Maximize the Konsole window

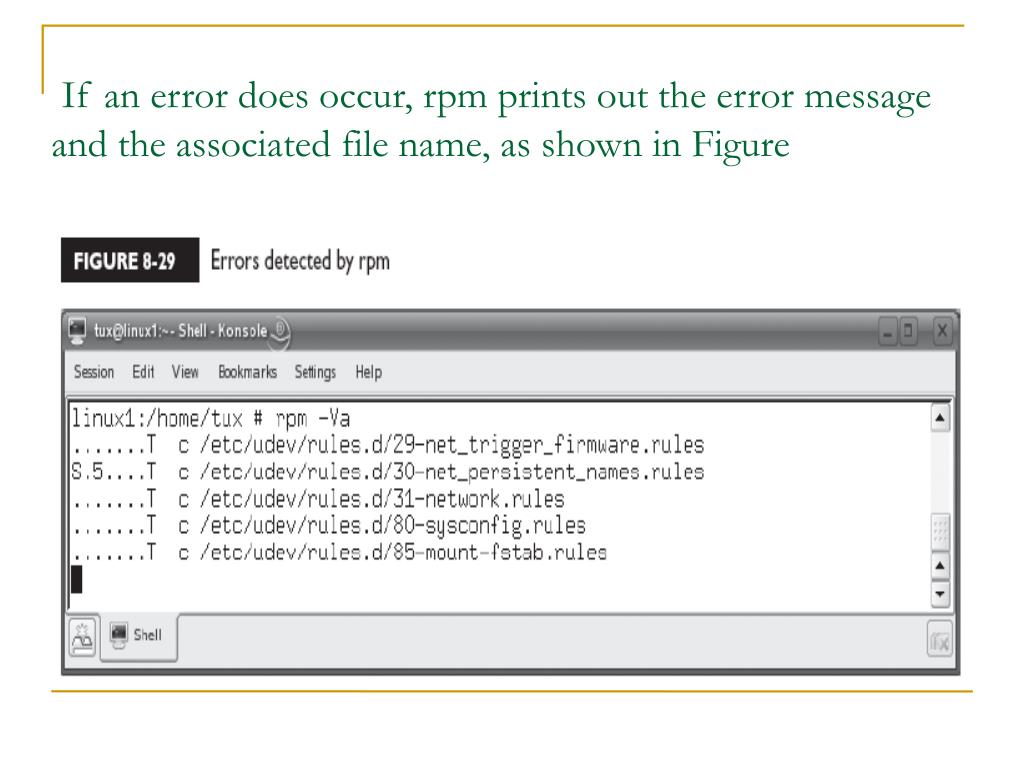(908, 331)
